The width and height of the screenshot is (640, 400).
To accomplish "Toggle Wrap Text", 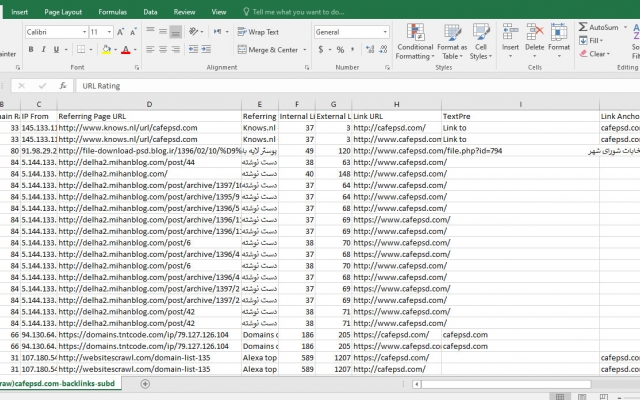I will click(x=258, y=32).
